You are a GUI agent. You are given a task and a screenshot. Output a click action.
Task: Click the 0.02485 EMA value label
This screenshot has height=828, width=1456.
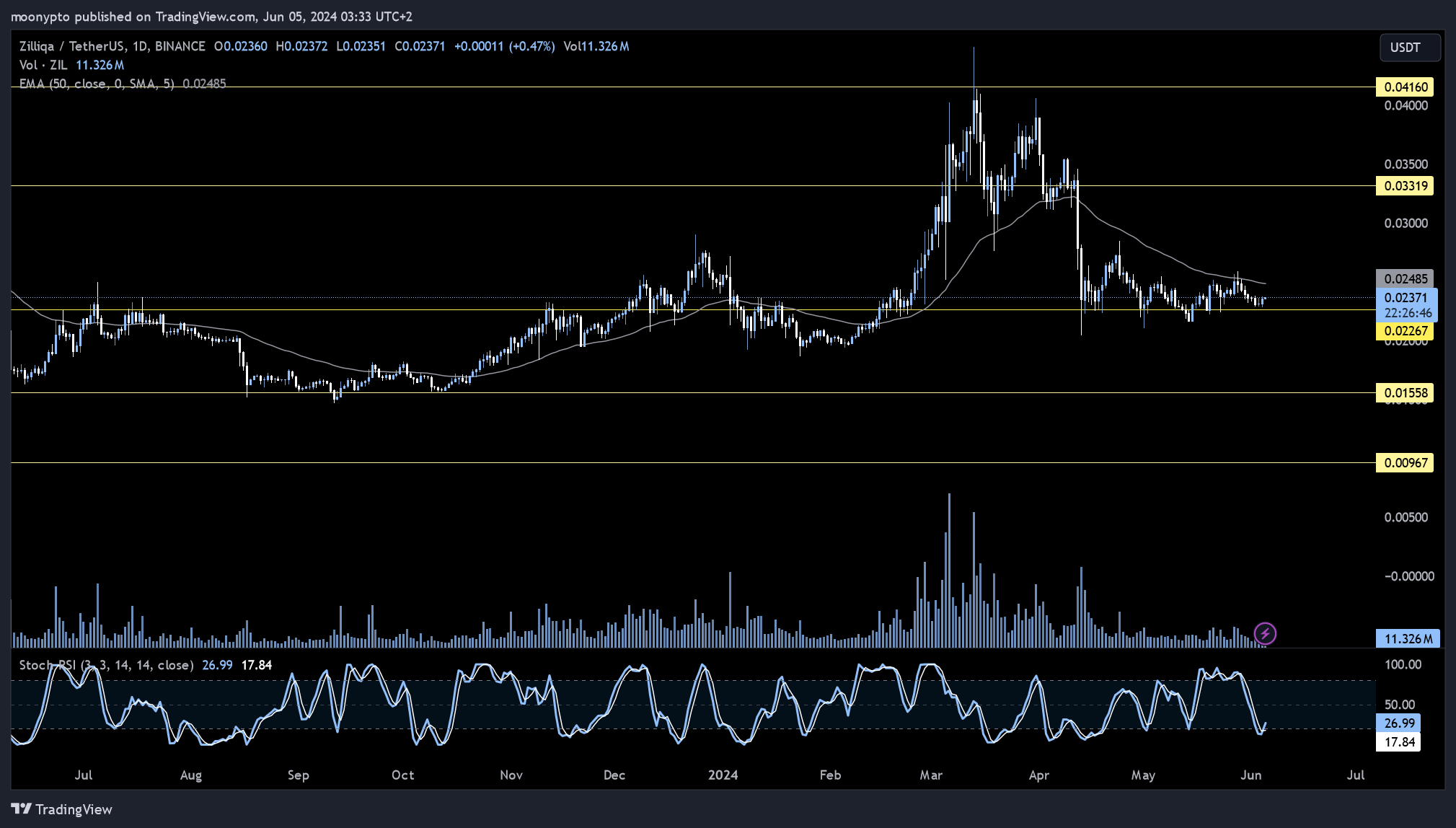coord(1405,279)
